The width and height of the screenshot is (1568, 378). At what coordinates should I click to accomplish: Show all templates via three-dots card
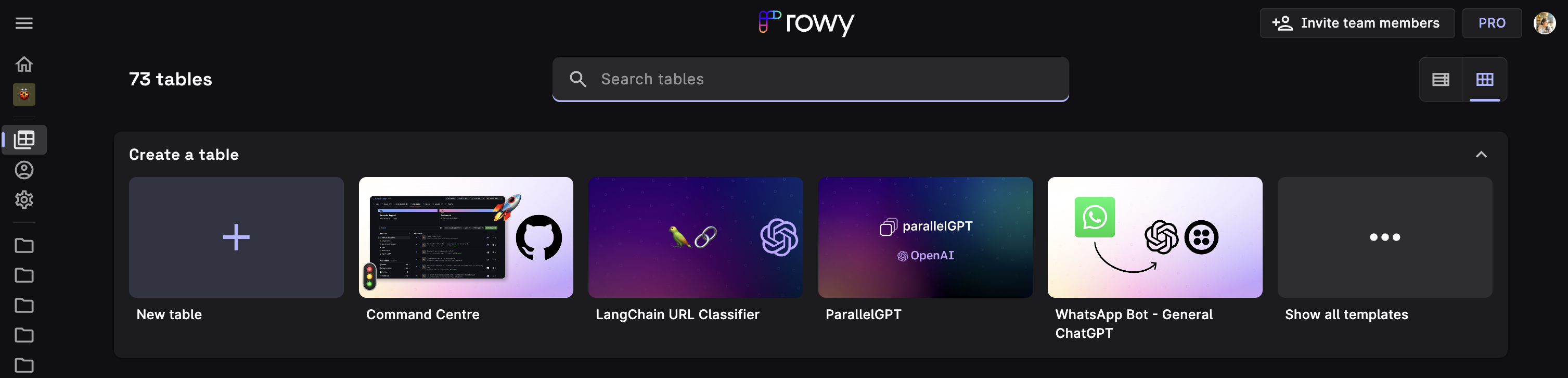pyautogui.click(x=1384, y=237)
